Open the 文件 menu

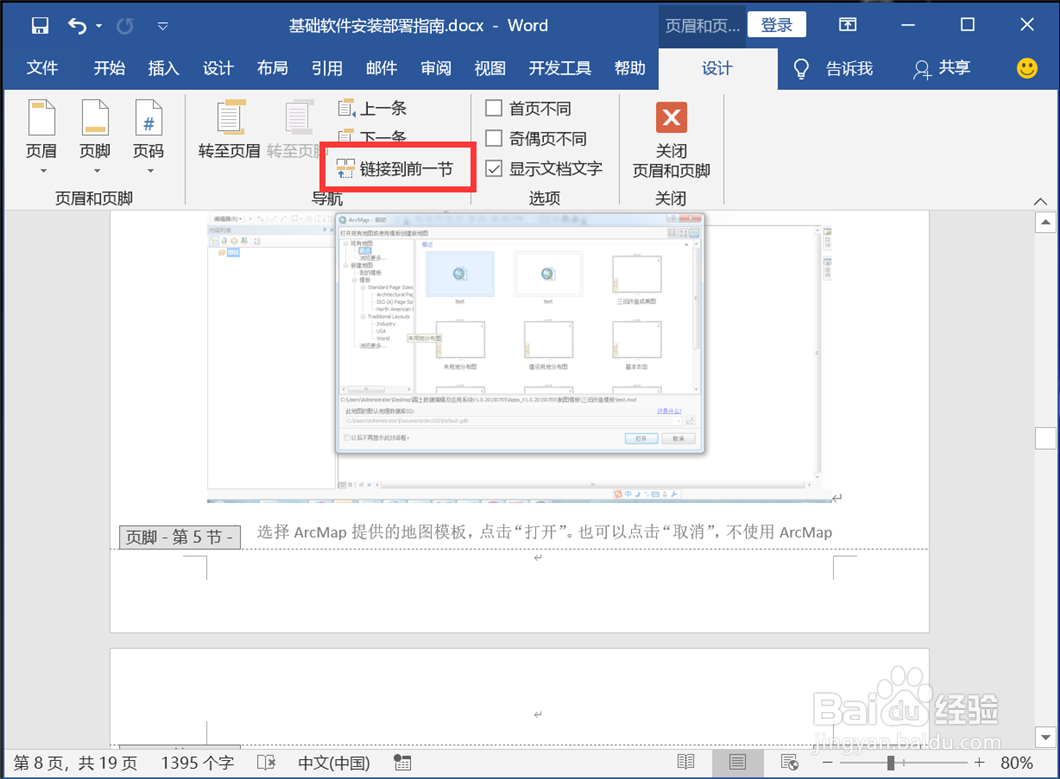click(x=42, y=68)
